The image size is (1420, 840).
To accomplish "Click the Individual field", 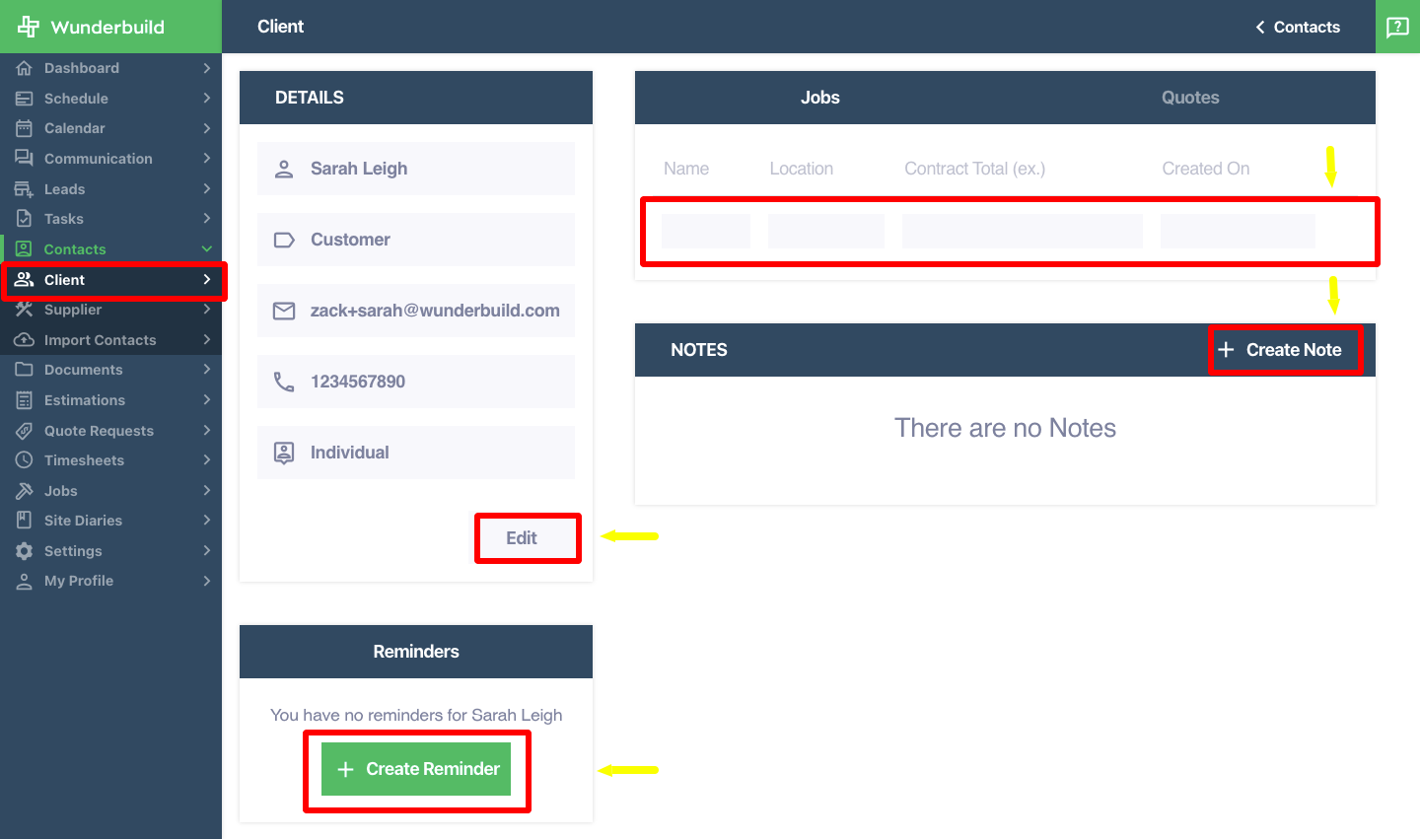I will (416, 453).
